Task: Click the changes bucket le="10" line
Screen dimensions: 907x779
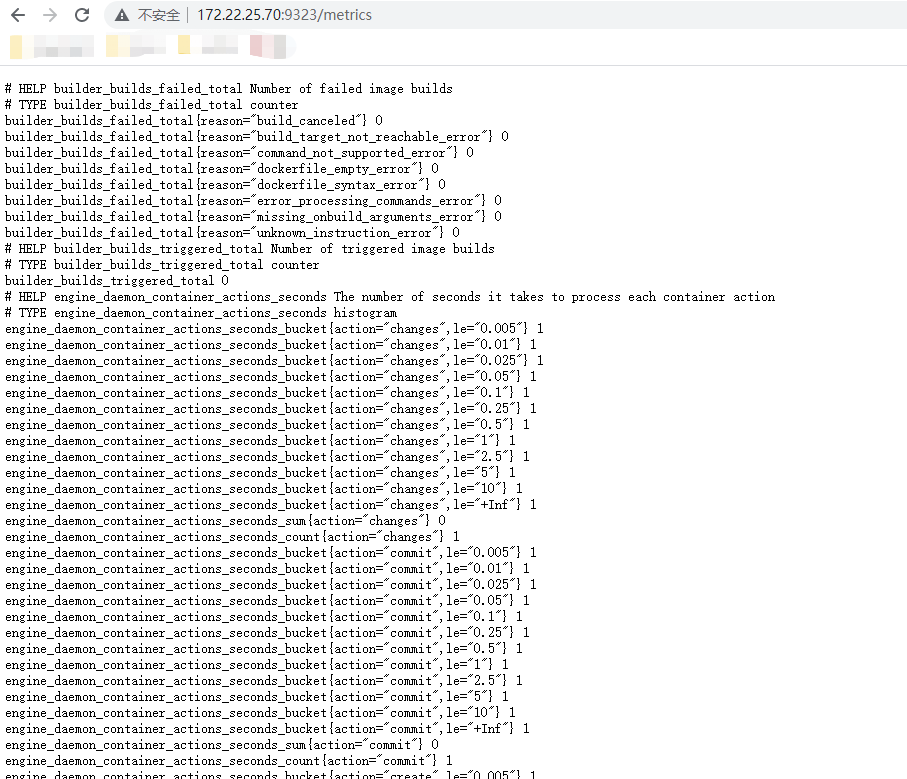Action: tap(264, 489)
